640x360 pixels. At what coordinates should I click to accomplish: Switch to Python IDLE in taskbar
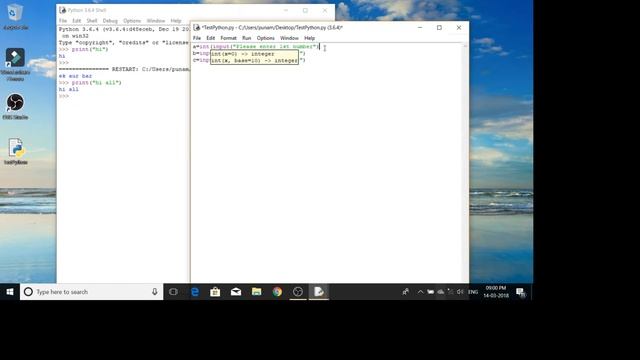coord(319,292)
